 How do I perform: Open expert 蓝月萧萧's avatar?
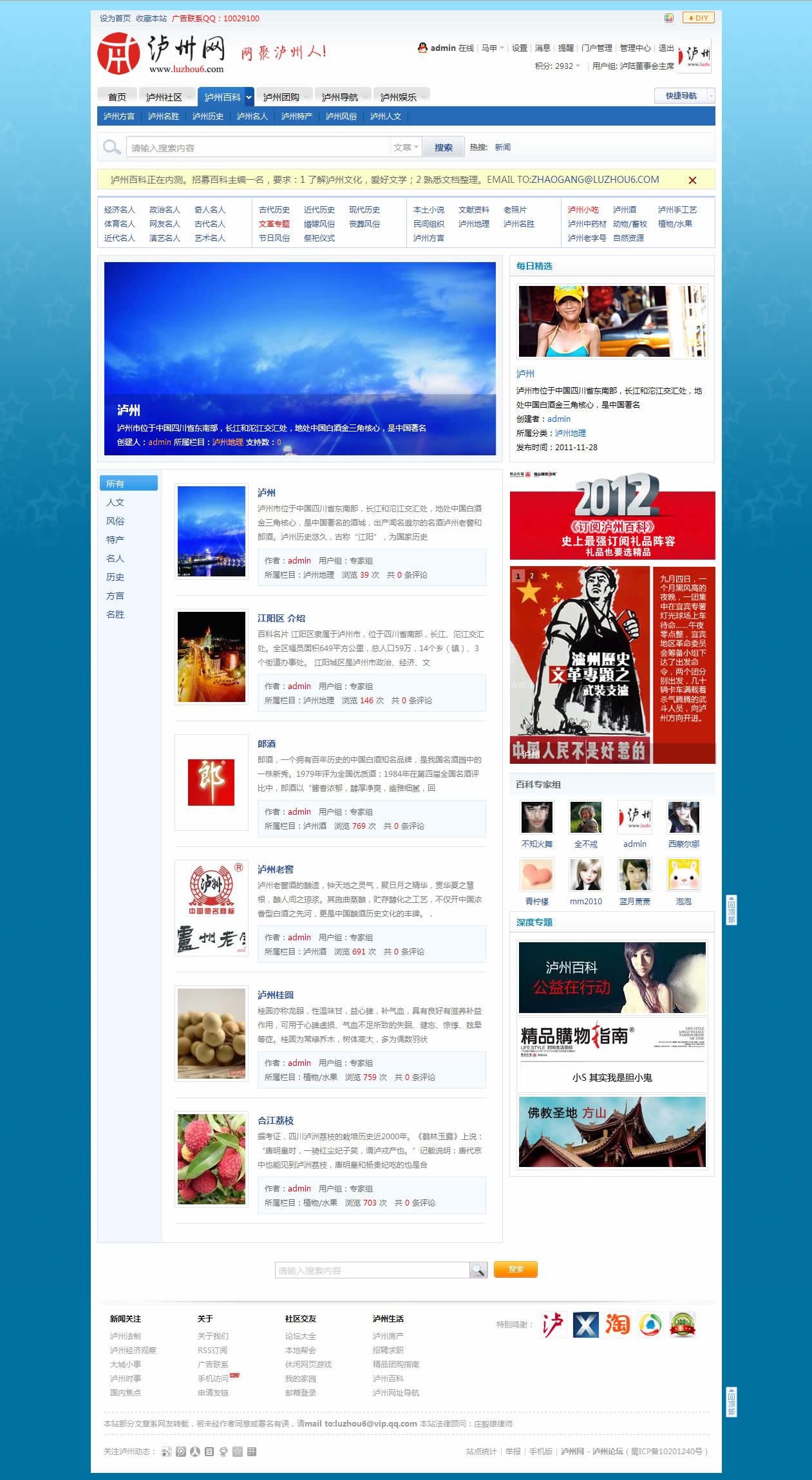click(635, 874)
